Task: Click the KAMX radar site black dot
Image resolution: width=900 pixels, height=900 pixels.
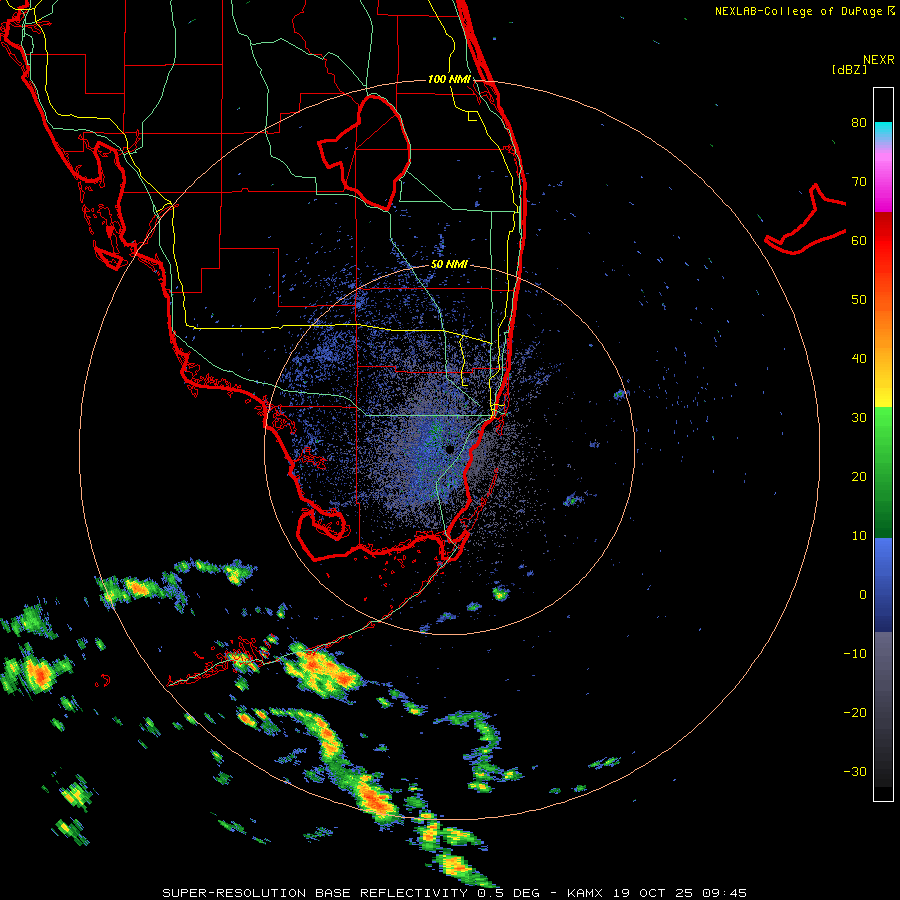Action: (x=449, y=449)
